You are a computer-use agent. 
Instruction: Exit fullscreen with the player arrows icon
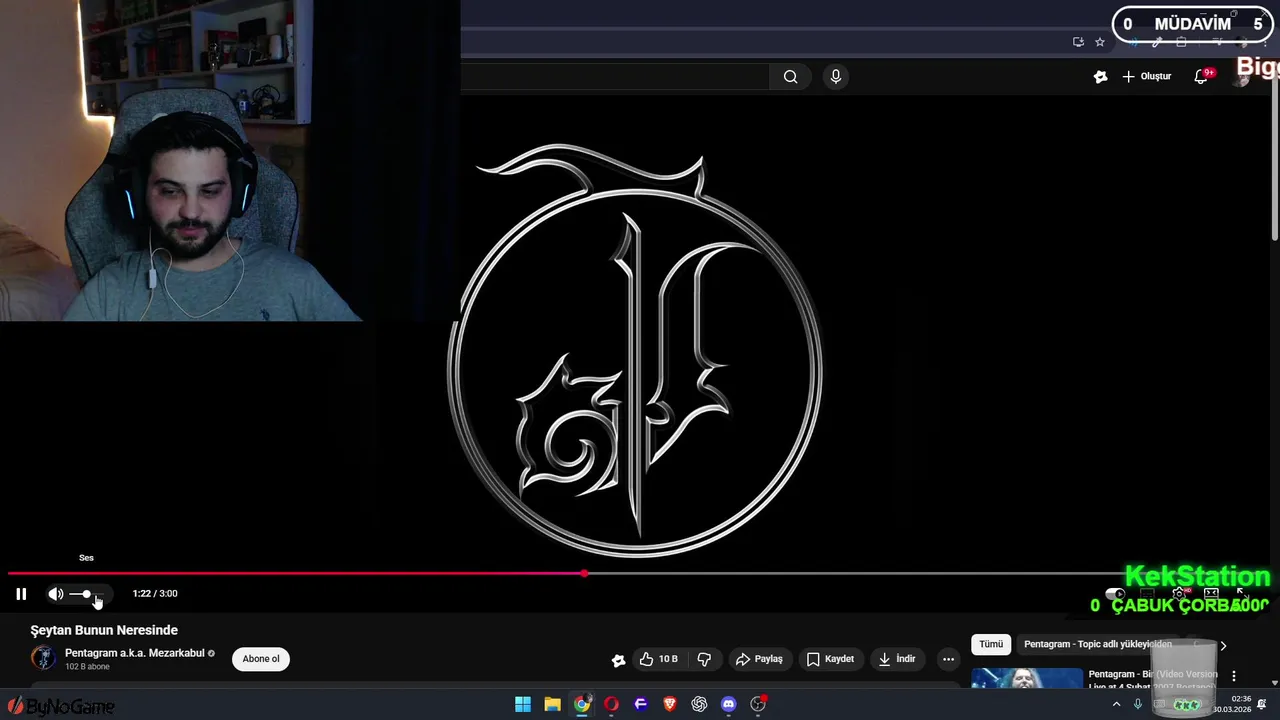(1242, 594)
